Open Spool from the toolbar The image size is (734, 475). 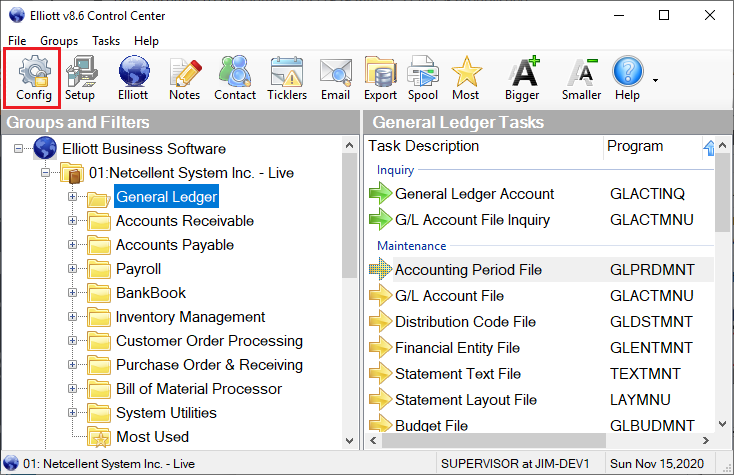423,78
